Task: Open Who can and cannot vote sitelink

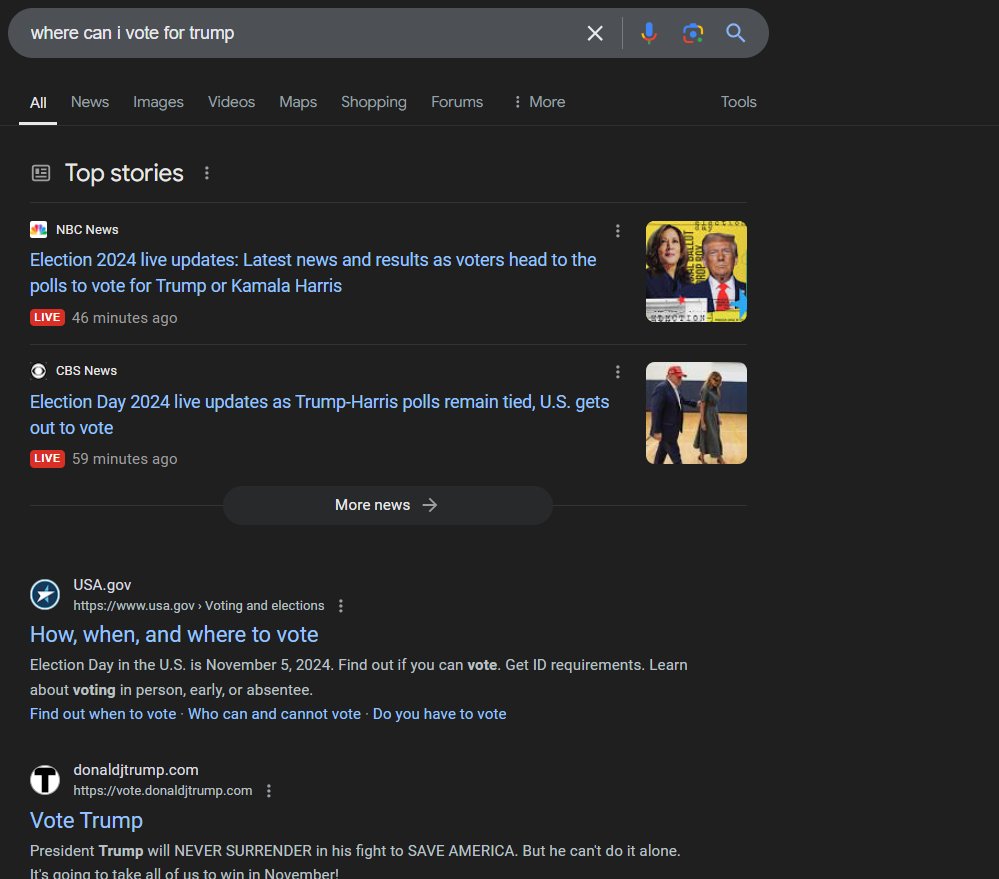Action: point(275,714)
